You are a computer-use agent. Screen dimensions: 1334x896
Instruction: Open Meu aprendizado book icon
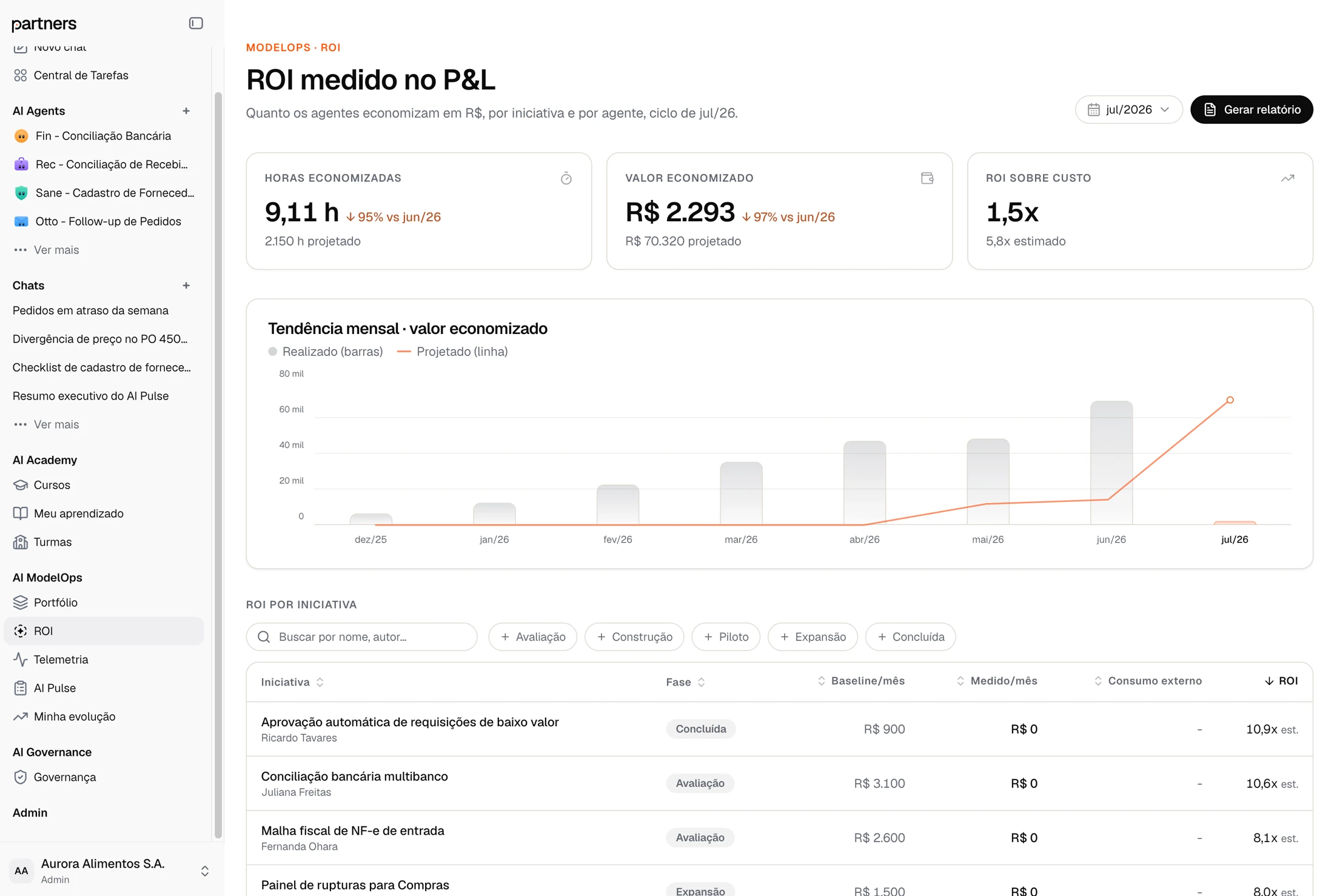pos(21,513)
